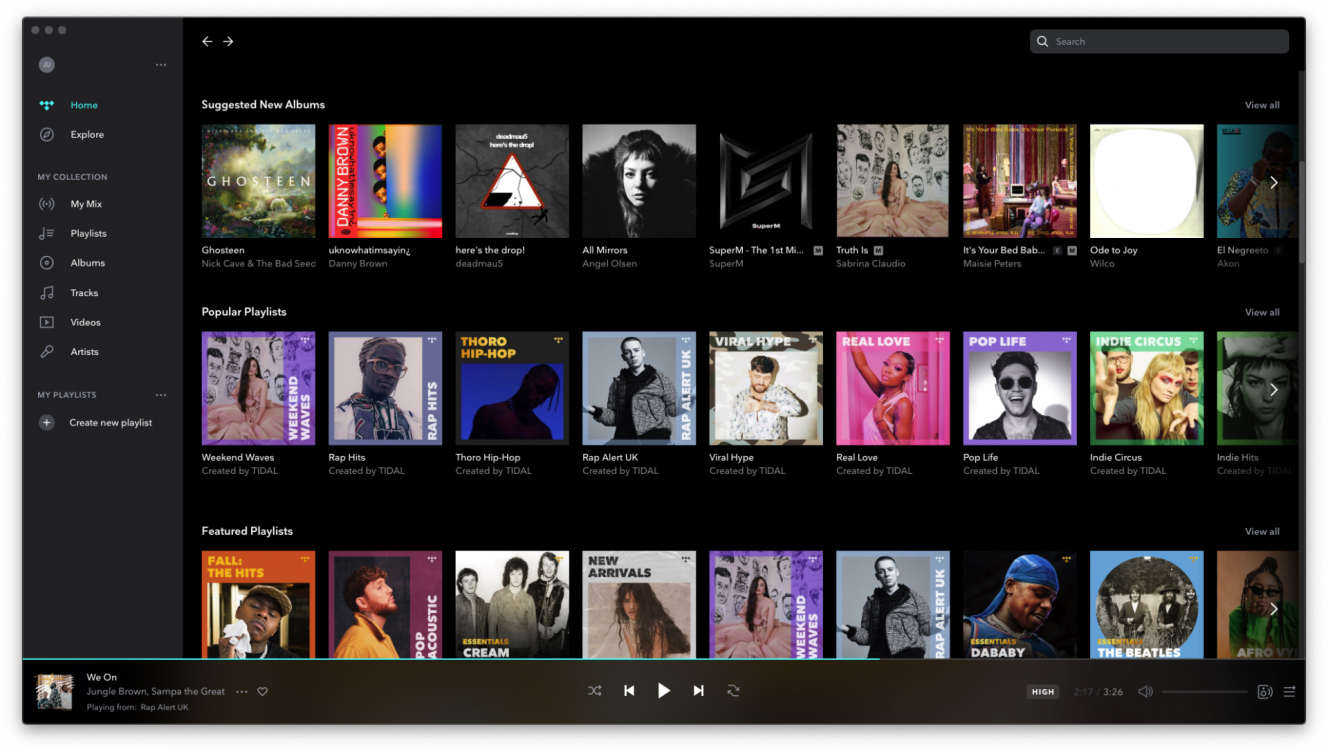Open the Thoro Hip-Hop playlist cover

click(x=512, y=388)
